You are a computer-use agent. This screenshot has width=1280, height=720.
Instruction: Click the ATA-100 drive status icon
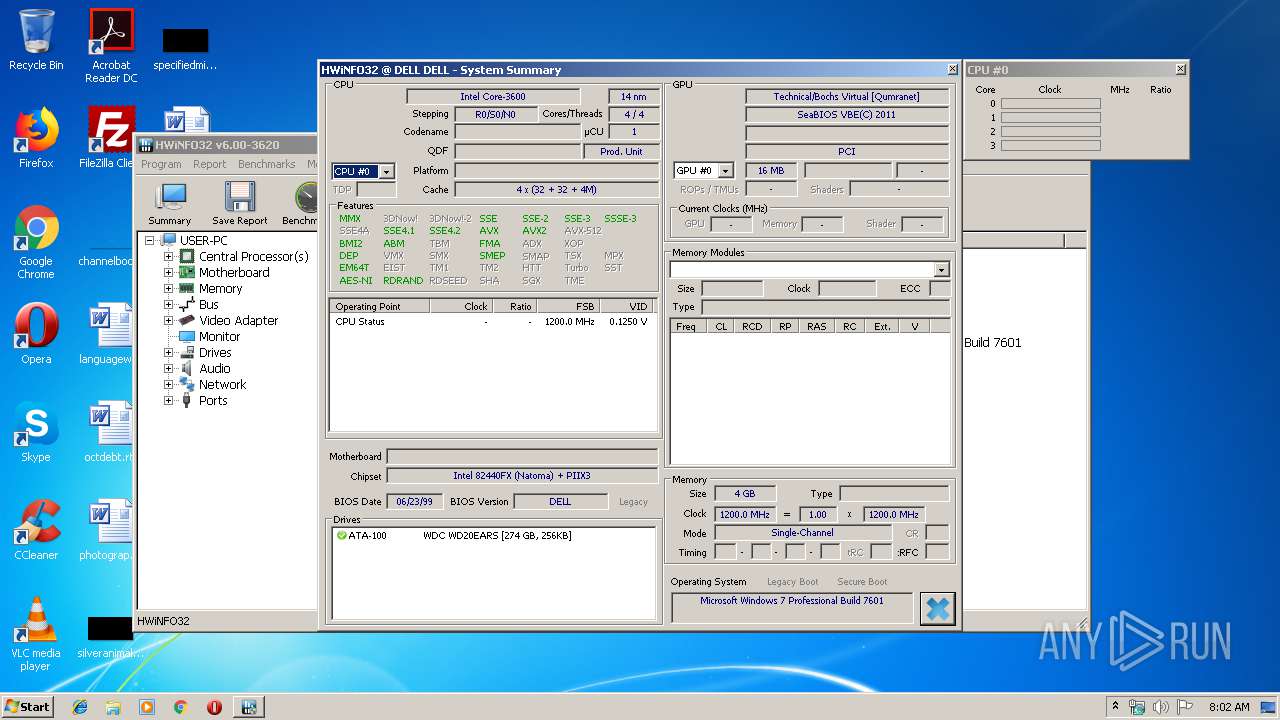342,535
